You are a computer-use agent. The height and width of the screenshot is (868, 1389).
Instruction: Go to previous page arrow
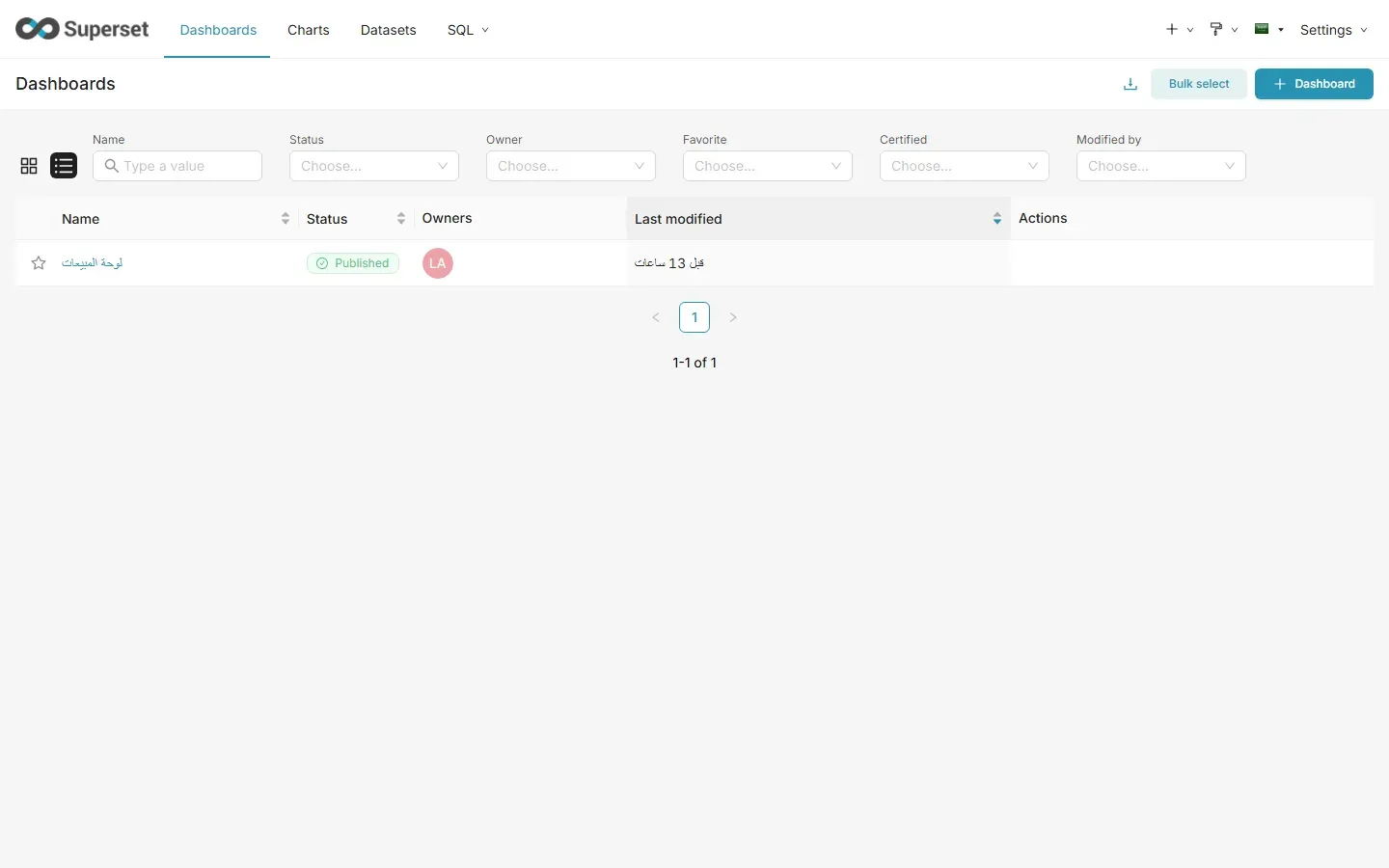pyautogui.click(x=656, y=317)
